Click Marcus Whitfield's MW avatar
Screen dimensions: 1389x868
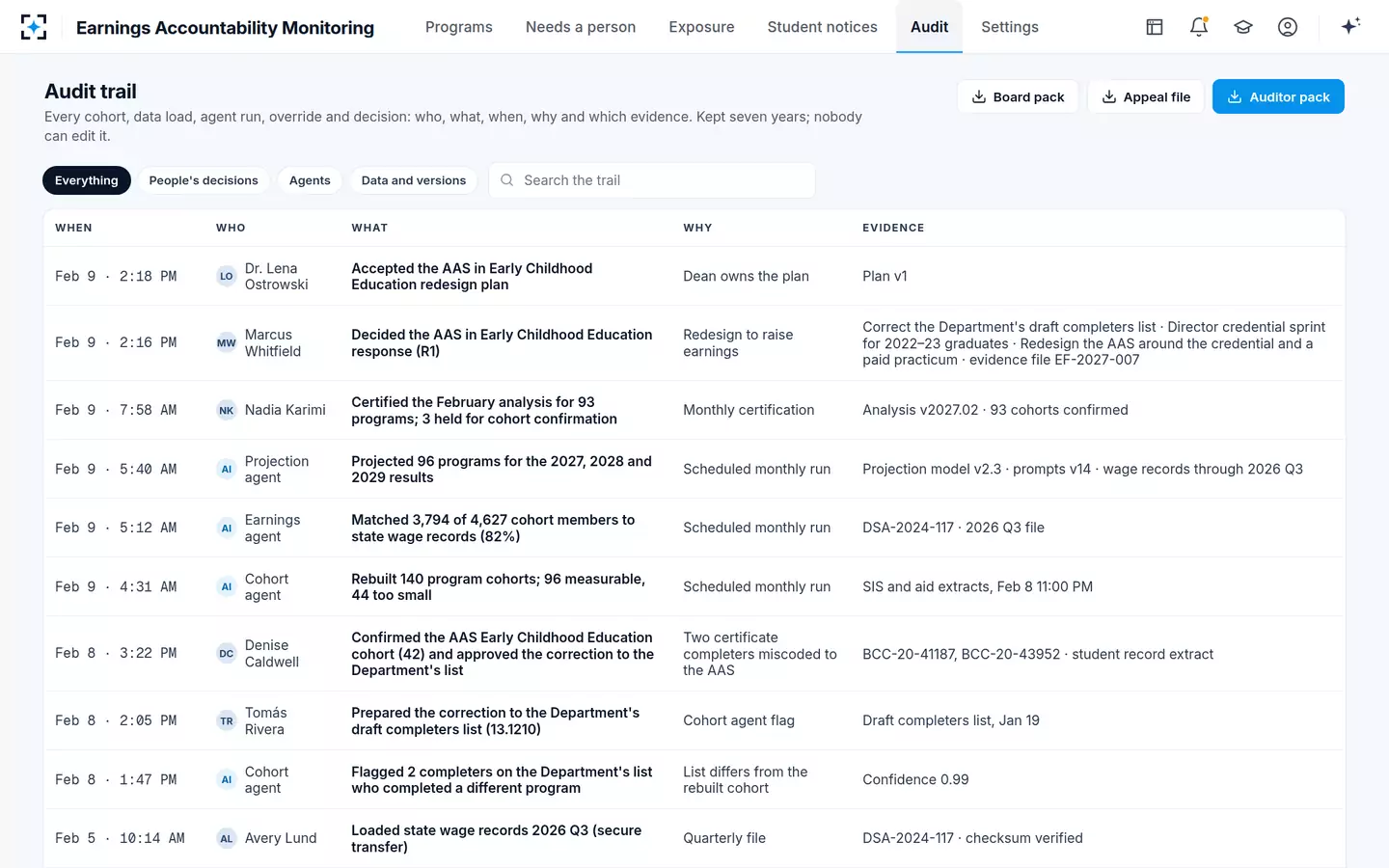coord(227,342)
